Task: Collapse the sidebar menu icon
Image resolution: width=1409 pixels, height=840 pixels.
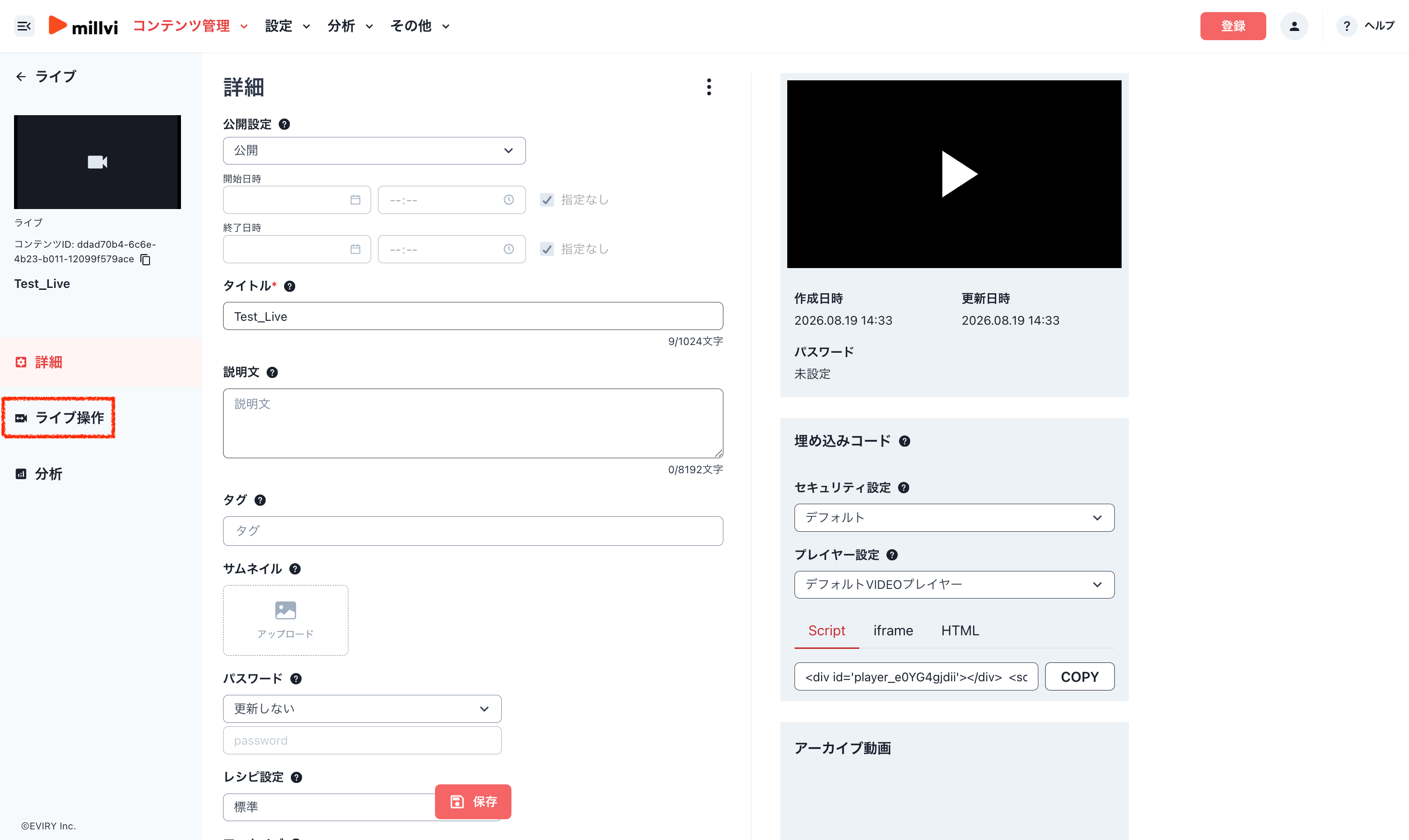Action: pos(24,26)
